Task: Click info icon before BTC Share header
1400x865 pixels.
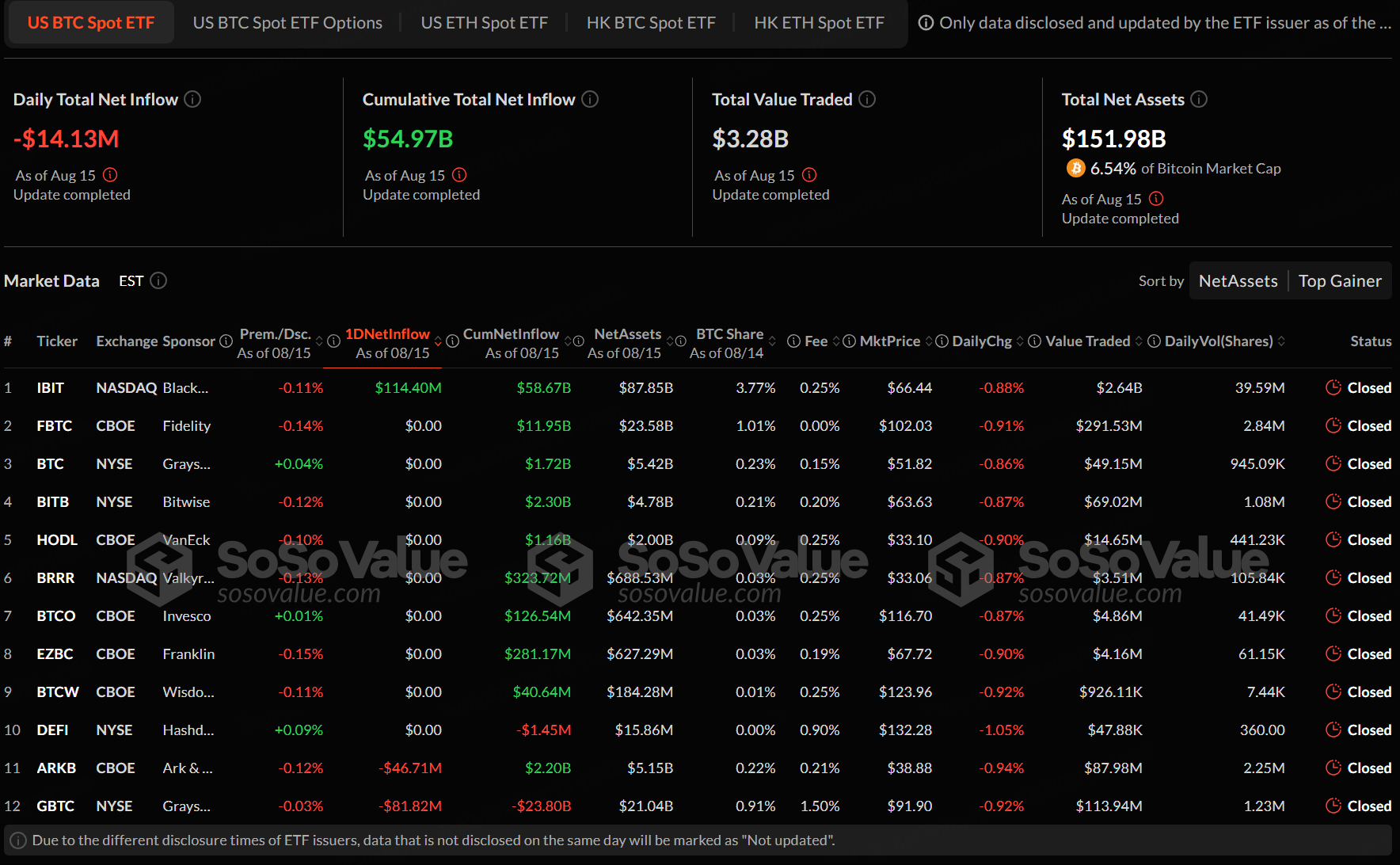Action: click(x=680, y=341)
